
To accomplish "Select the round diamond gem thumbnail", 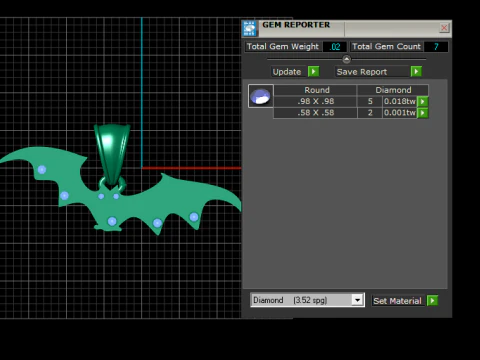I will click(x=261, y=96).
